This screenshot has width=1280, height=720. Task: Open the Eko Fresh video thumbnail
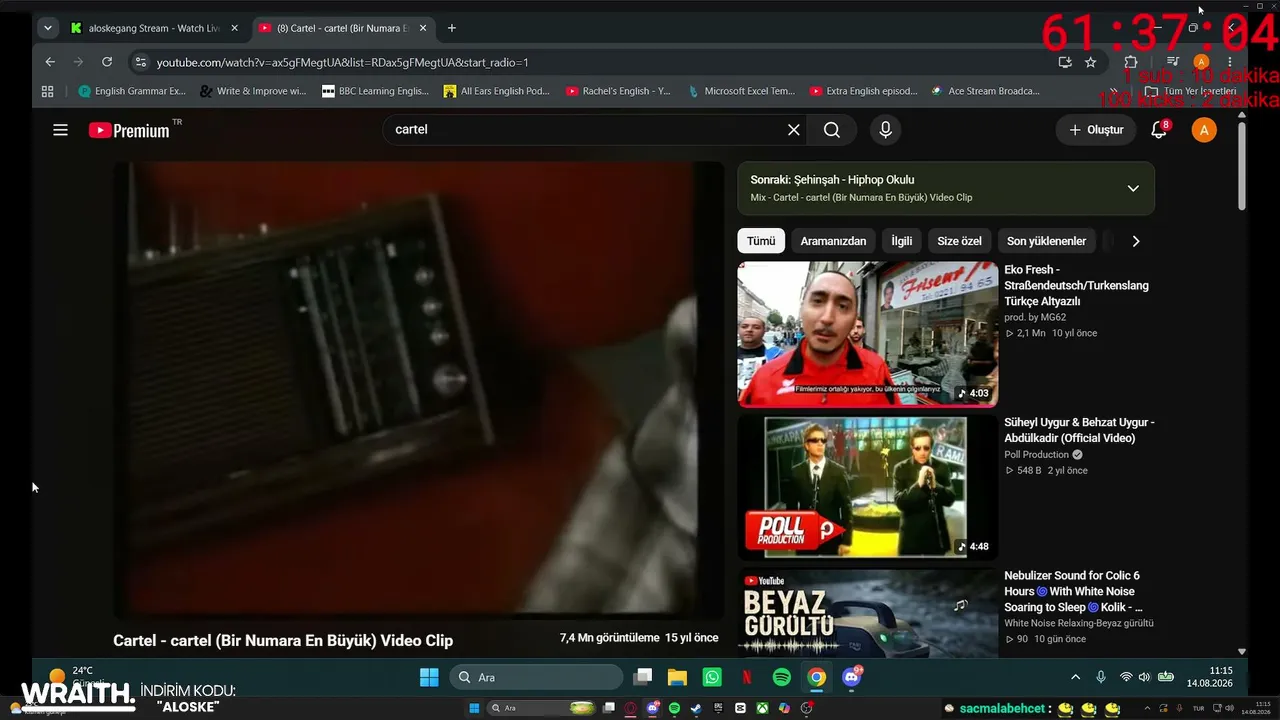pyautogui.click(x=868, y=334)
